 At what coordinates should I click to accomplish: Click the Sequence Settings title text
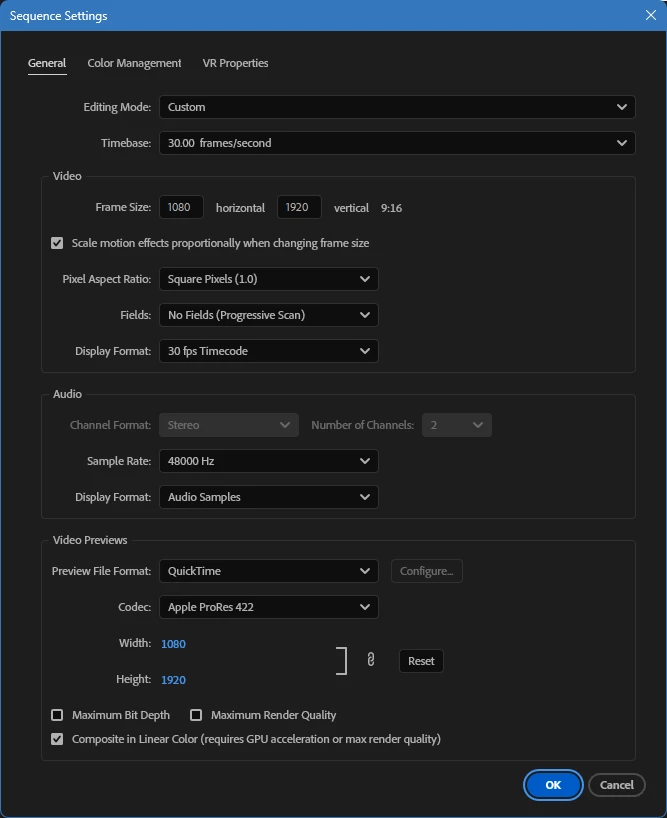click(58, 16)
